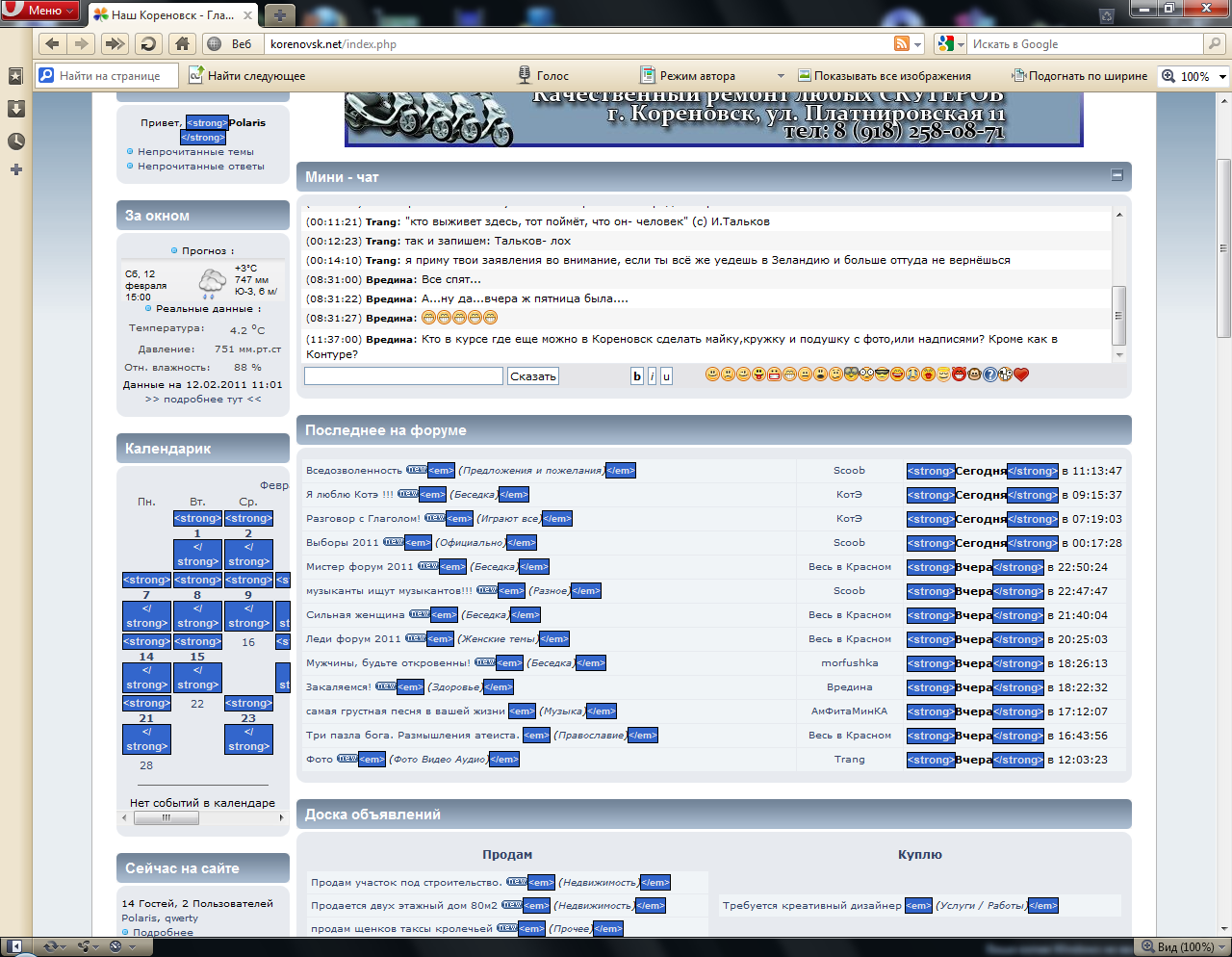1232x957 pixels.
Task: Follow the подробнее тут weather link
Action: 203,399
